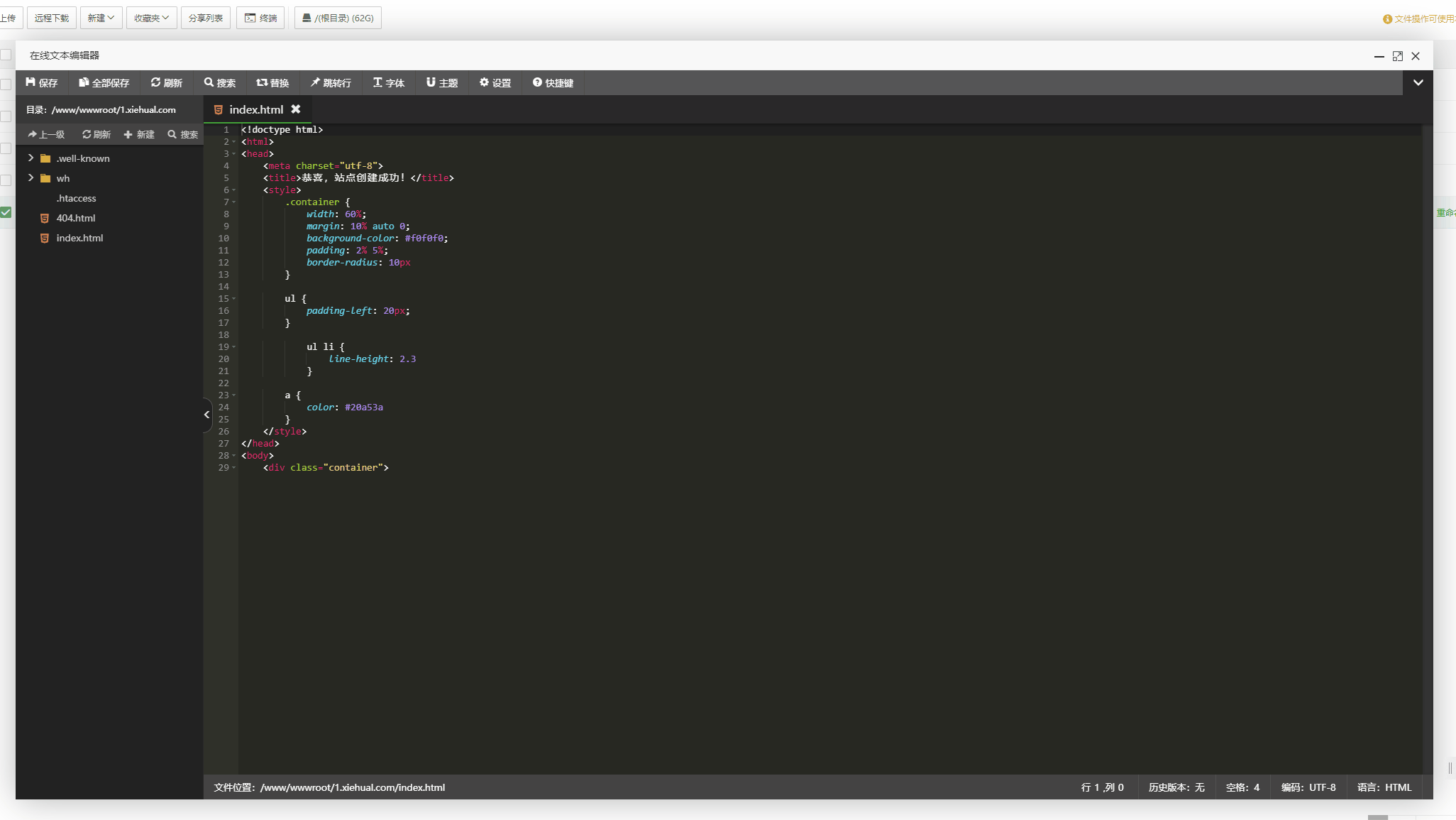Open the Theme (主题) selector

pyautogui.click(x=442, y=83)
